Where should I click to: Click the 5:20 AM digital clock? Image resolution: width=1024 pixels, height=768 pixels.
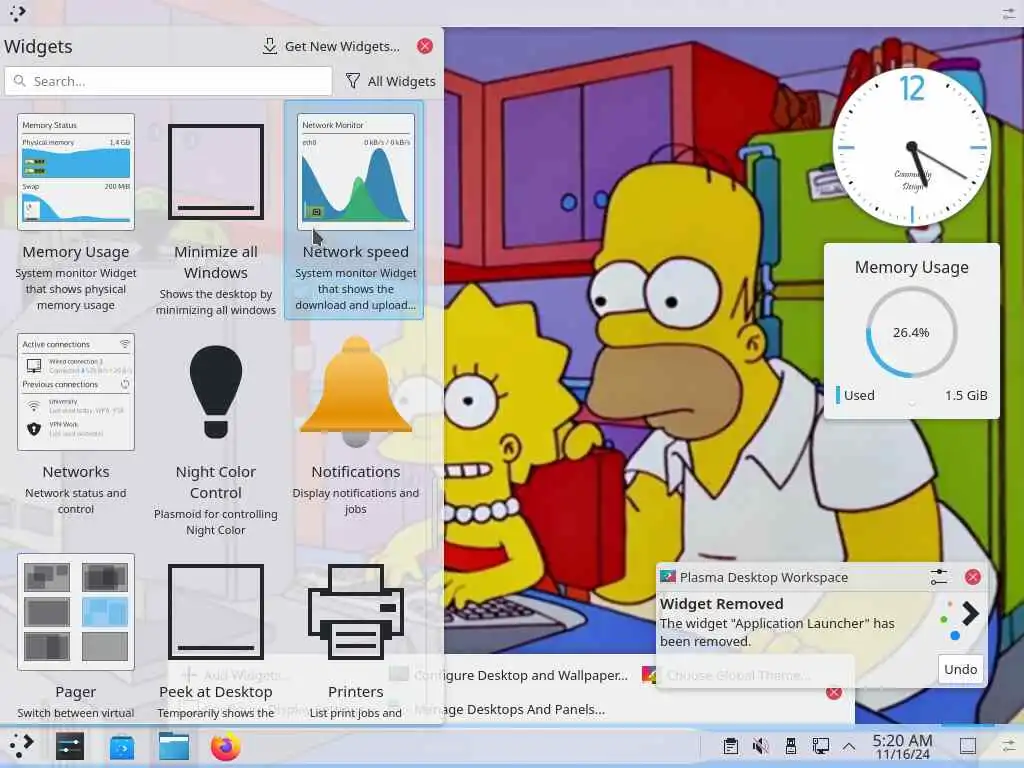(x=903, y=746)
